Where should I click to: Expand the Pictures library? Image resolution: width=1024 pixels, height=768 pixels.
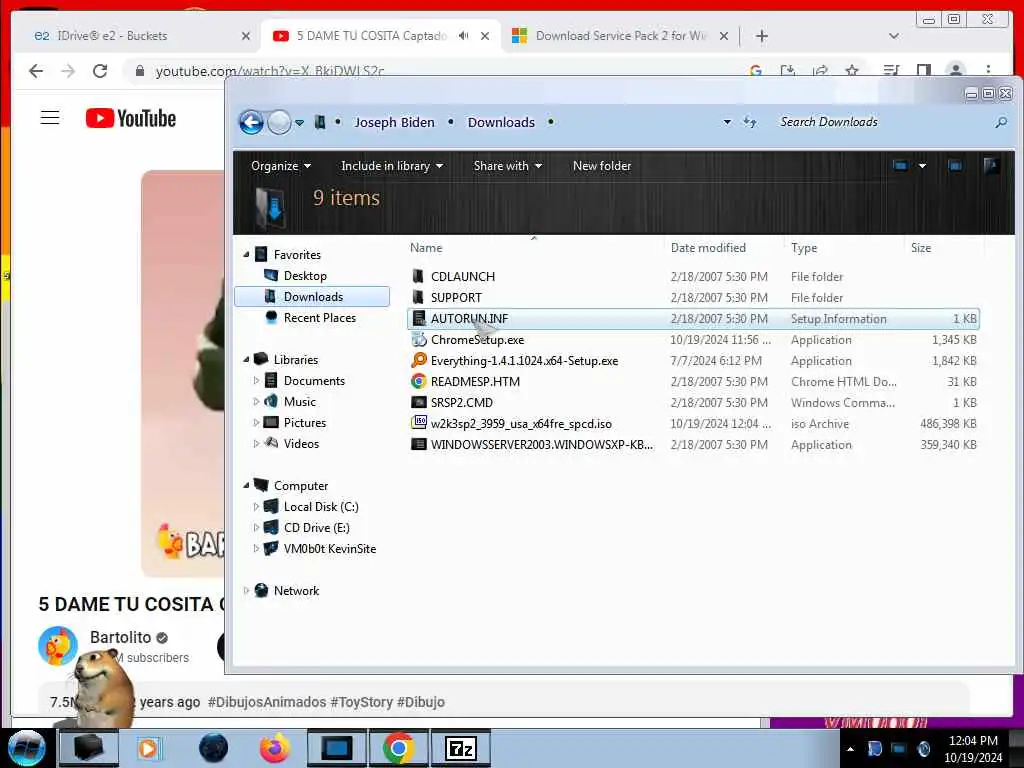coord(256,422)
